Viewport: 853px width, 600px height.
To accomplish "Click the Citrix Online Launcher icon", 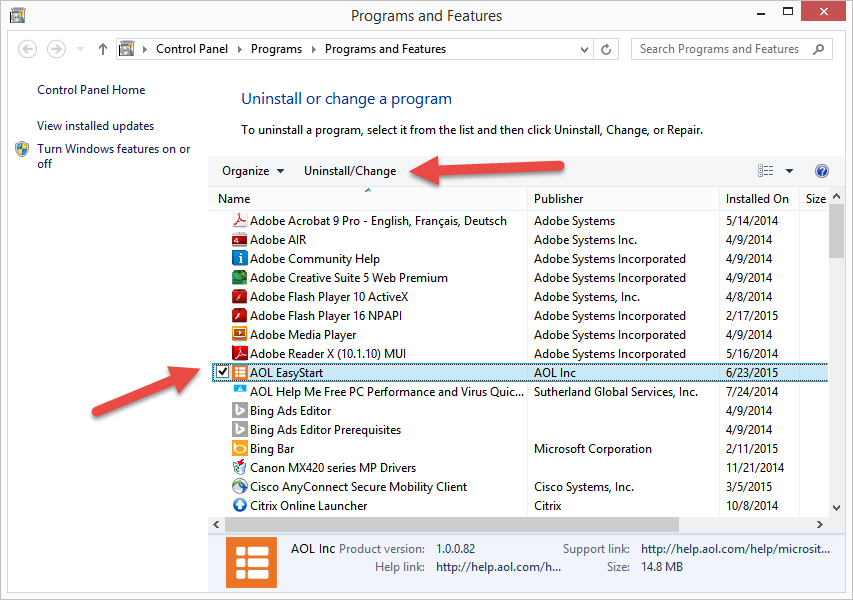I will [x=239, y=505].
